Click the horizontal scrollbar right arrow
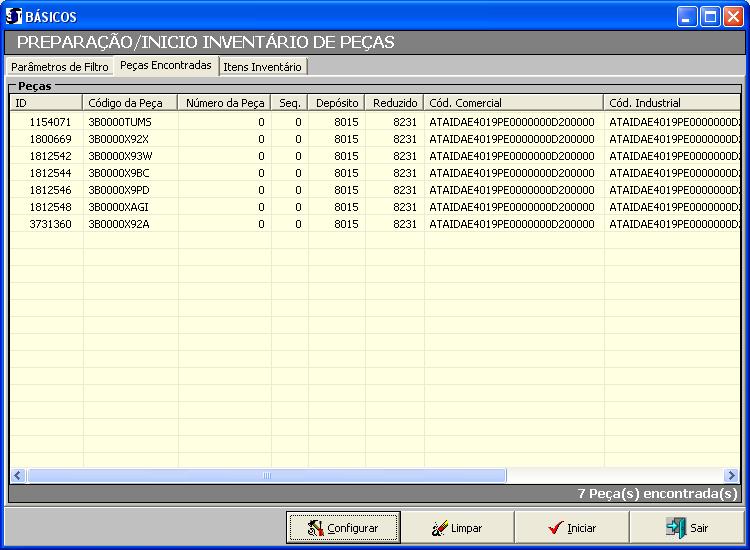The width and height of the screenshot is (750, 550). [731, 476]
